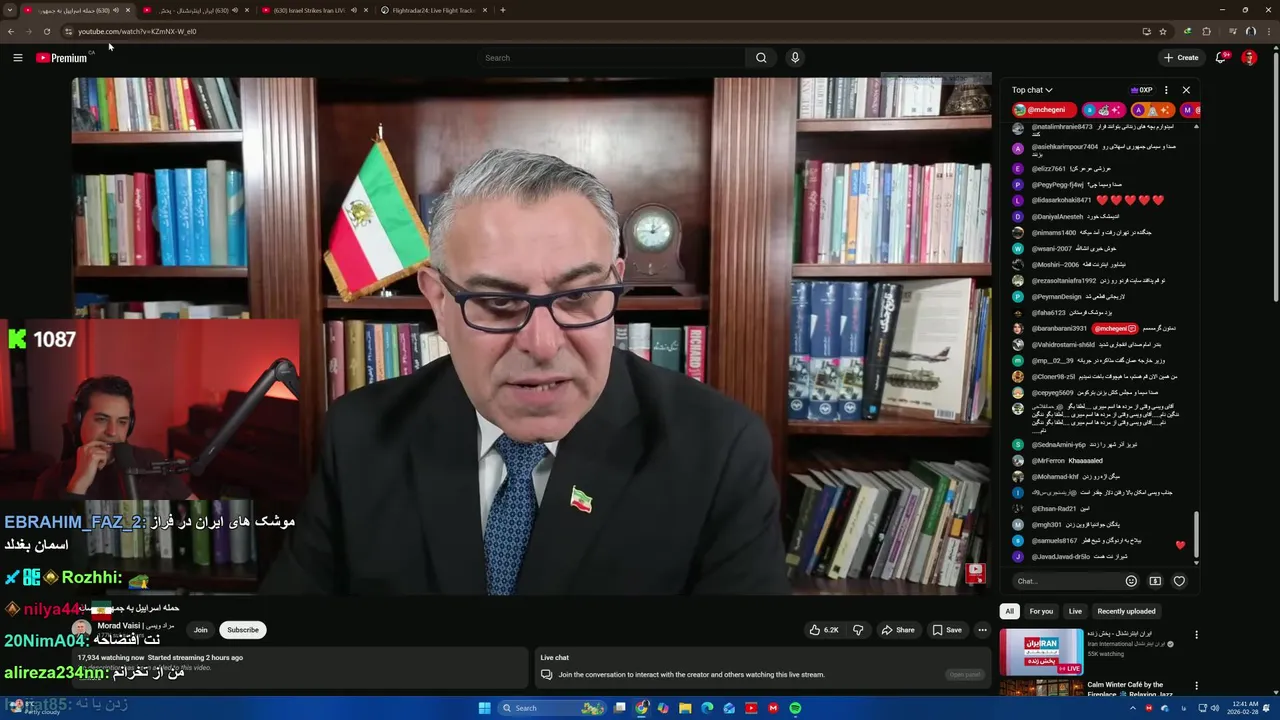Open options for the Iran International recommendation

point(1196,635)
